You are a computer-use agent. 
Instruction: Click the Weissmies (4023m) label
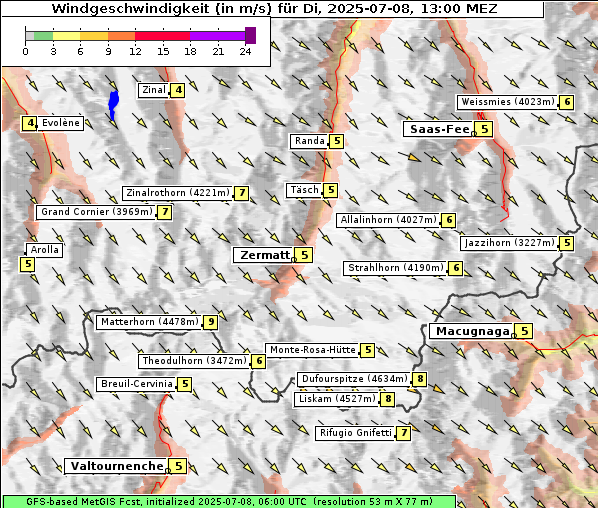point(507,102)
